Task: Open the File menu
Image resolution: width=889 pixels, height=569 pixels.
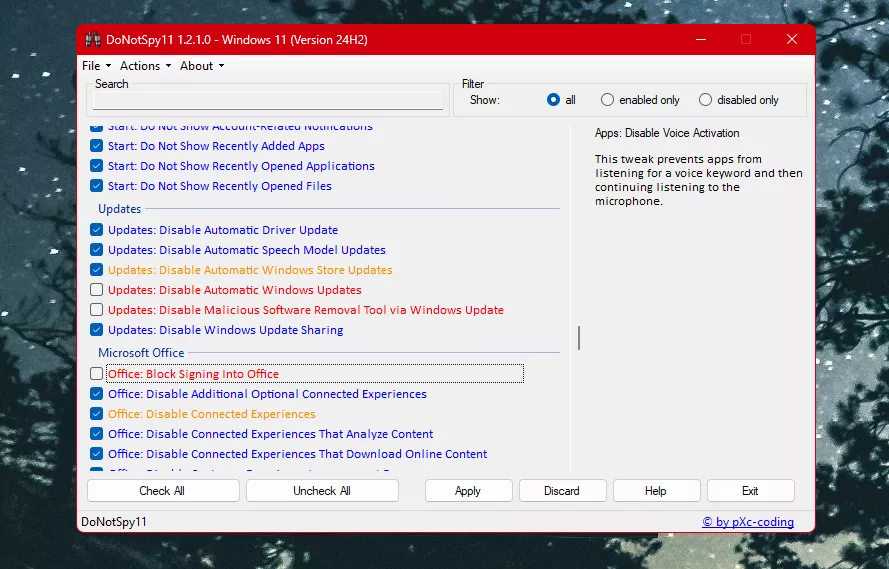Action: [96, 66]
